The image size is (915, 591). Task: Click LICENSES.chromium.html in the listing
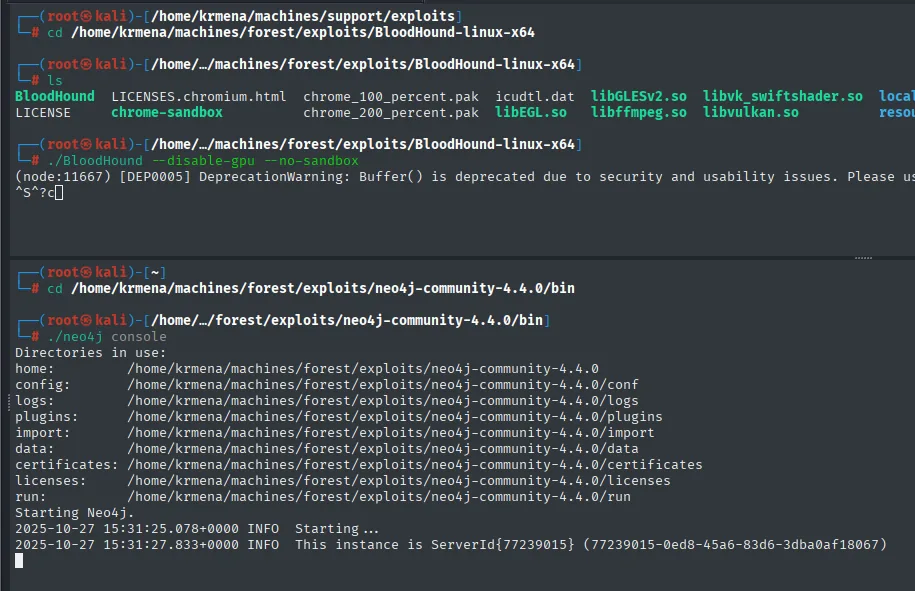pos(198,96)
